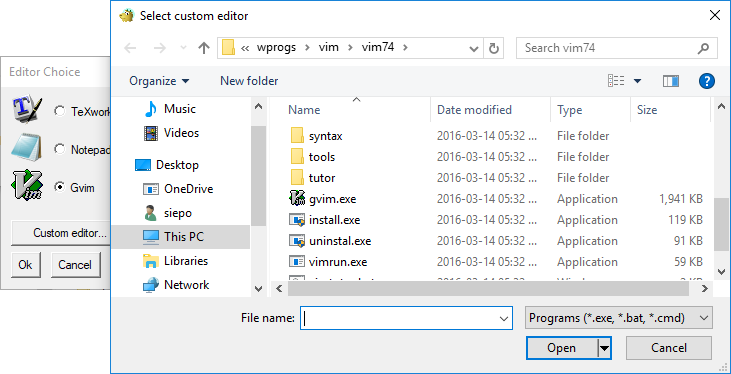
Task: Click the TeXworks editor icon
Action: pos(27,110)
